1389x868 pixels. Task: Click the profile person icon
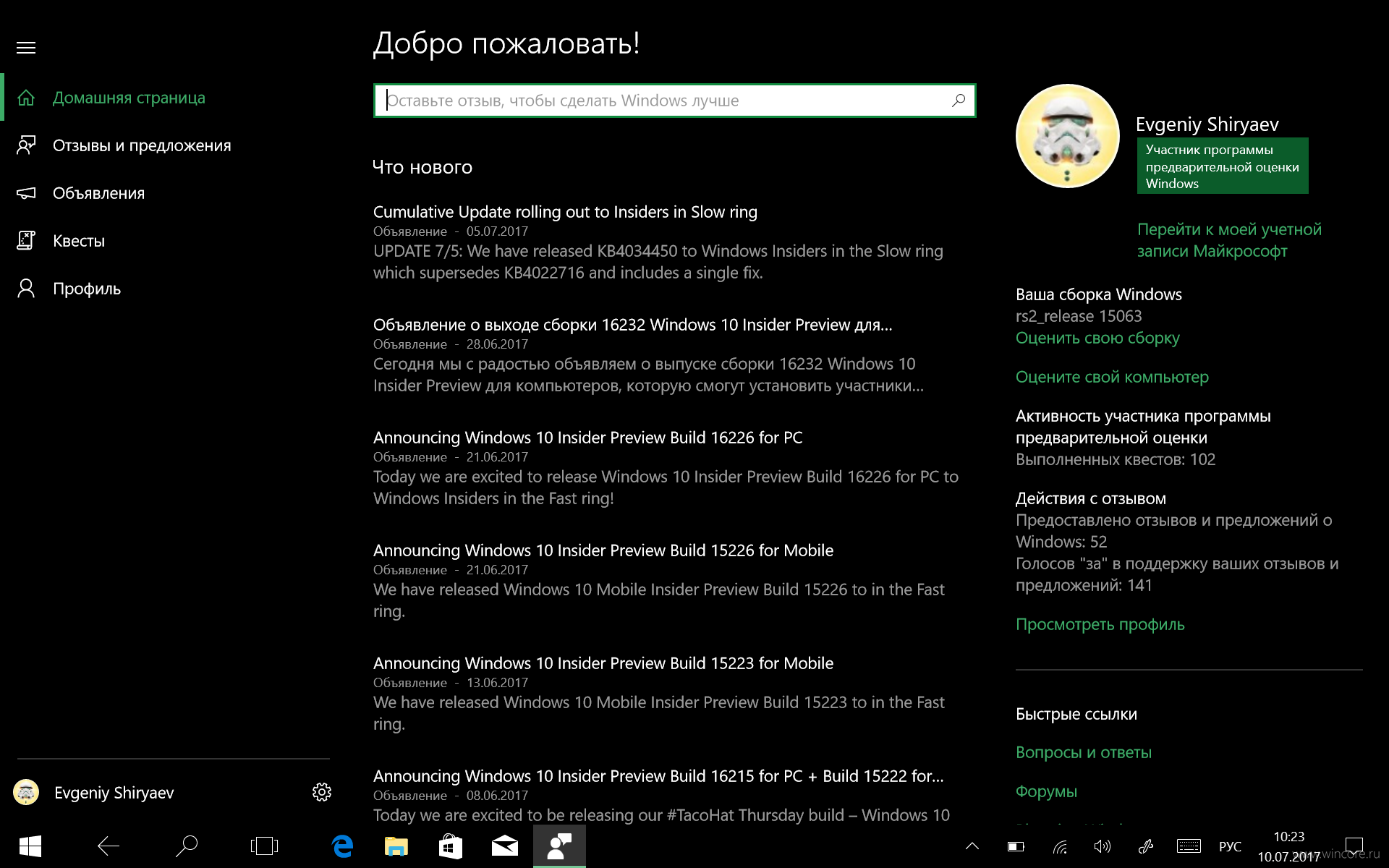click(26, 289)
